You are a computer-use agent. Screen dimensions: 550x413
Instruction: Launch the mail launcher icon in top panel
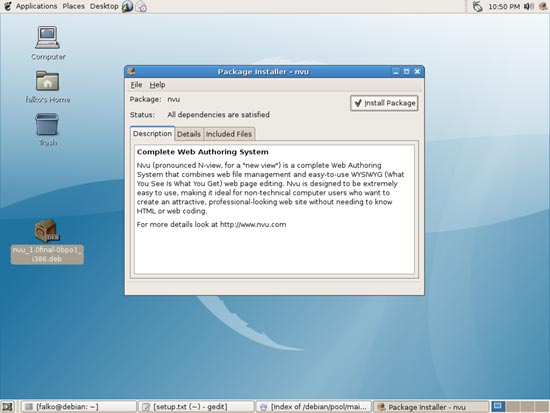(141, 6)
